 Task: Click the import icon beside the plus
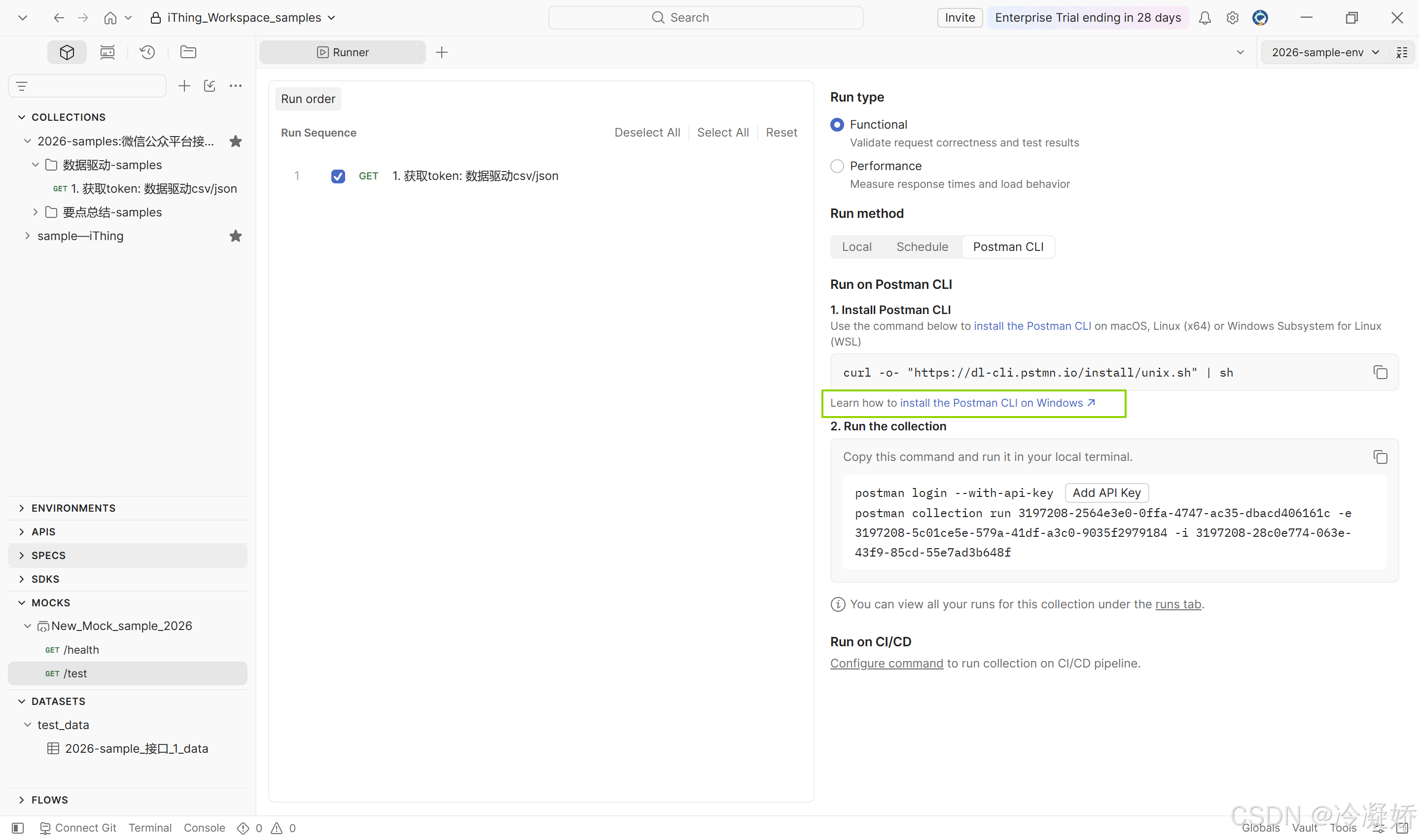210,86
